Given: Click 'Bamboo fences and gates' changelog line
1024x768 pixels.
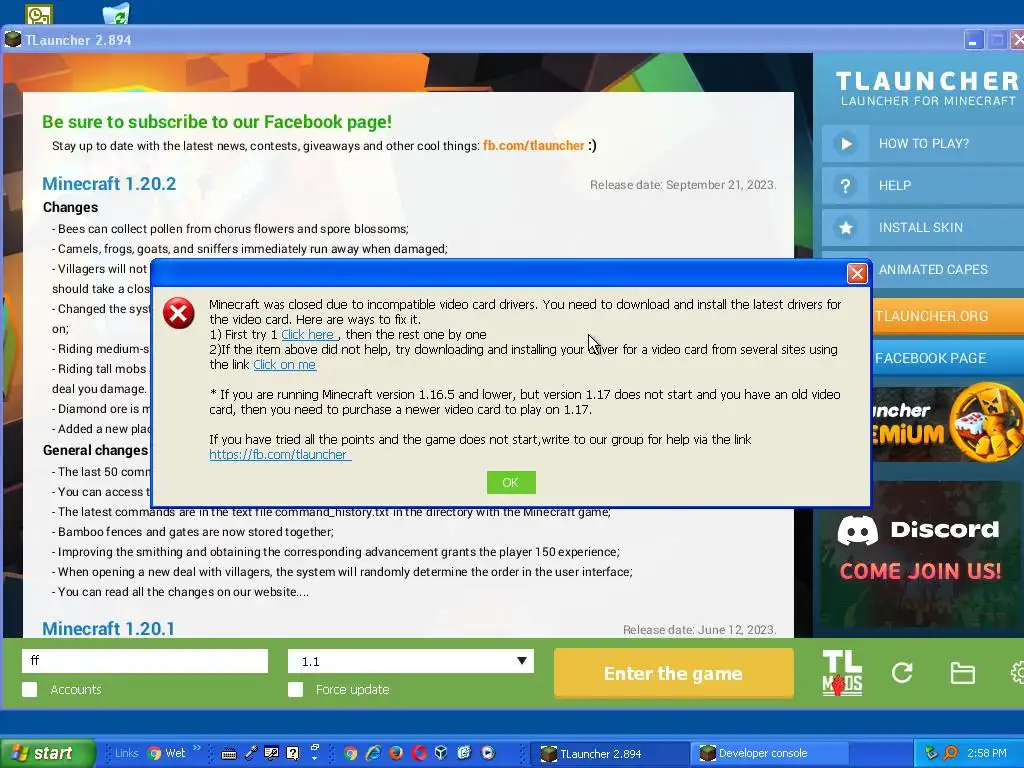Looking at the screenshot, I should [x=193, y=532].
